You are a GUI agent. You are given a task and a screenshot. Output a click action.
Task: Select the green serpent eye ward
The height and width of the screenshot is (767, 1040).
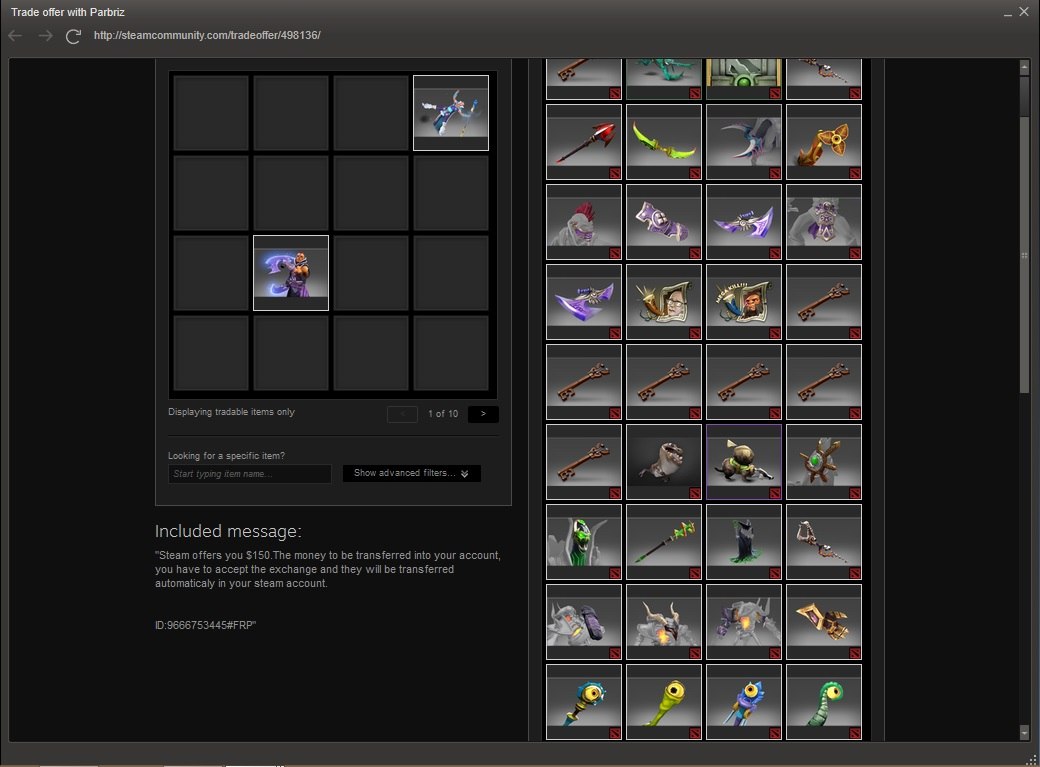point(824,702)
